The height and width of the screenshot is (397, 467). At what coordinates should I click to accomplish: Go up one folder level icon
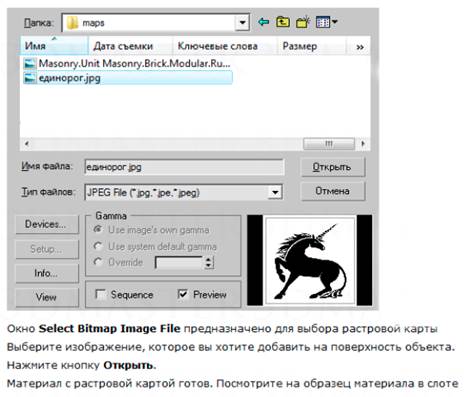pos(283,22)
